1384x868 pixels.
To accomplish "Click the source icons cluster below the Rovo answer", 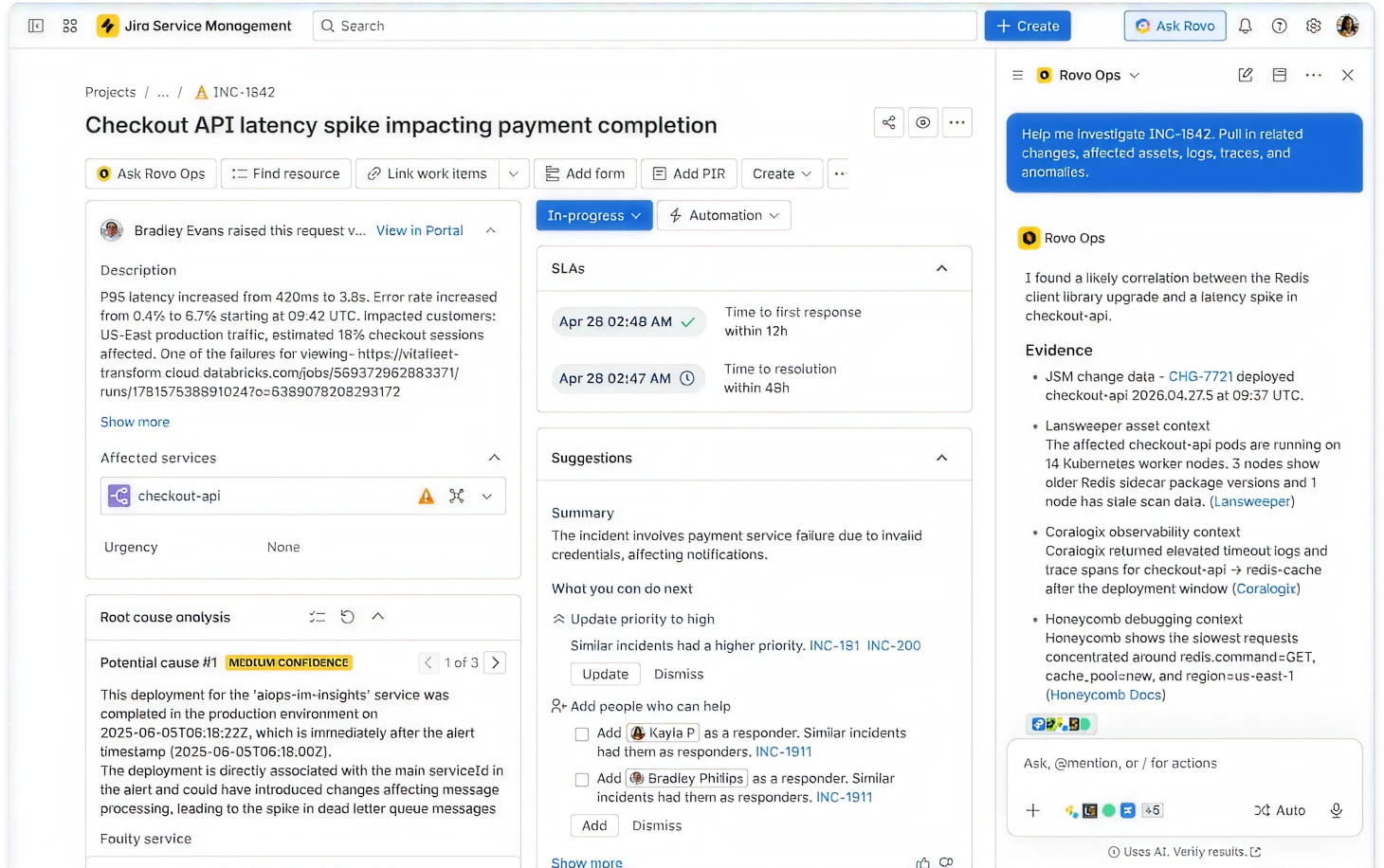I will (1061, 724).
